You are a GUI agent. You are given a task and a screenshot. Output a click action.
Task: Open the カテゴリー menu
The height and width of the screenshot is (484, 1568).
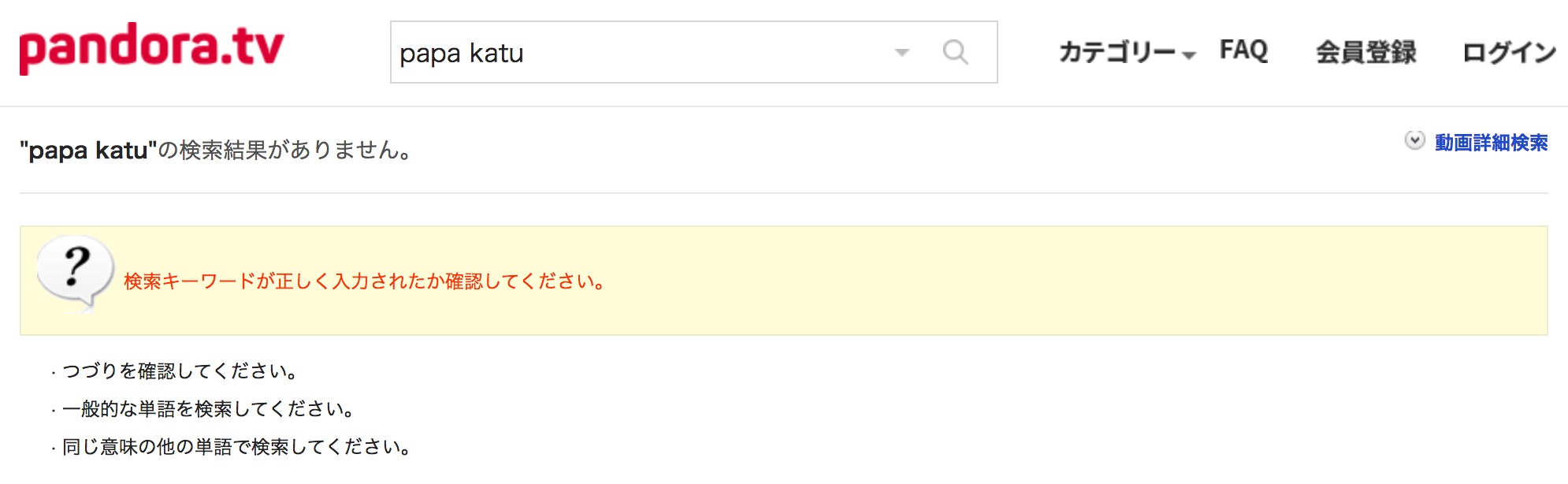tap(1117, 52)
